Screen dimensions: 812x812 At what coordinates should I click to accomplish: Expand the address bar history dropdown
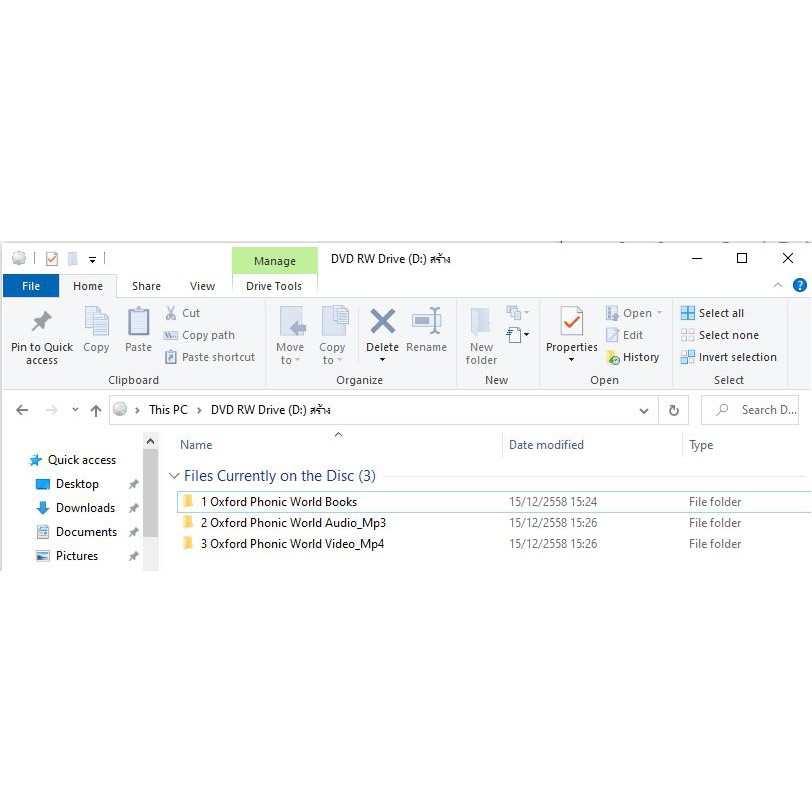[644, 411]
